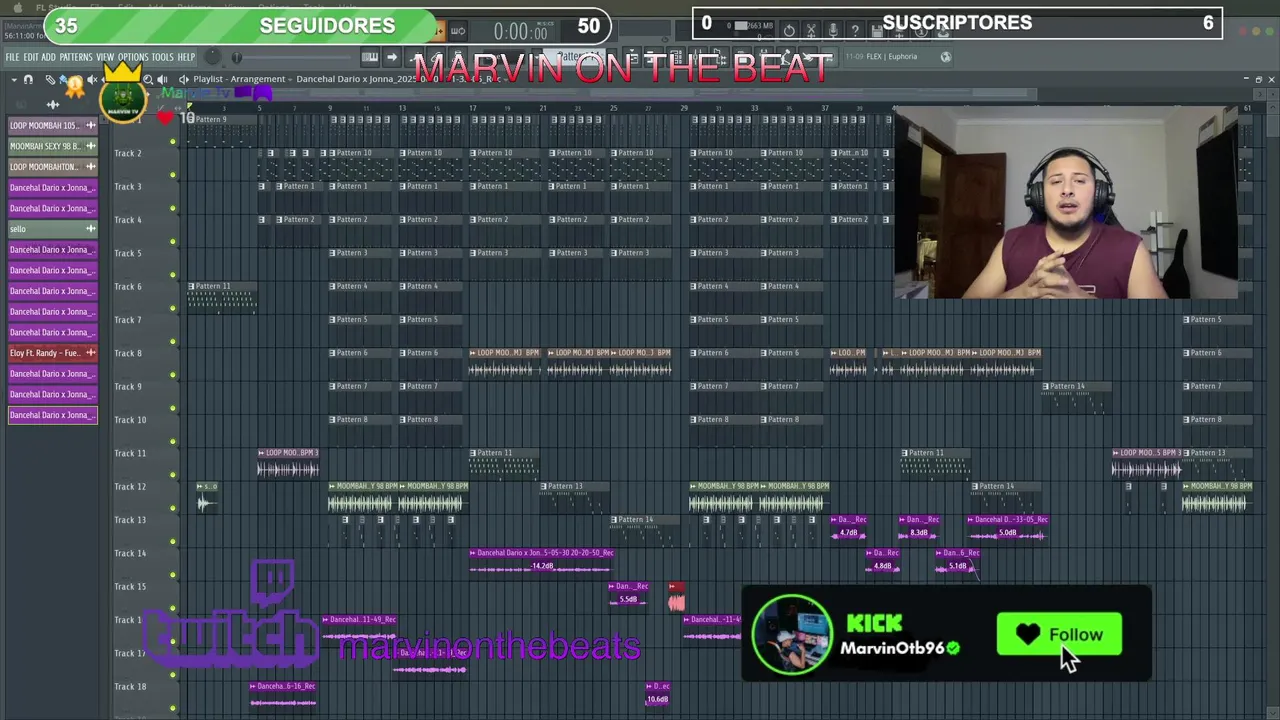Mute Track 4 with its green LED
Image resolution: width=1280 pixels, height=720 pixels.
point(173,241)
